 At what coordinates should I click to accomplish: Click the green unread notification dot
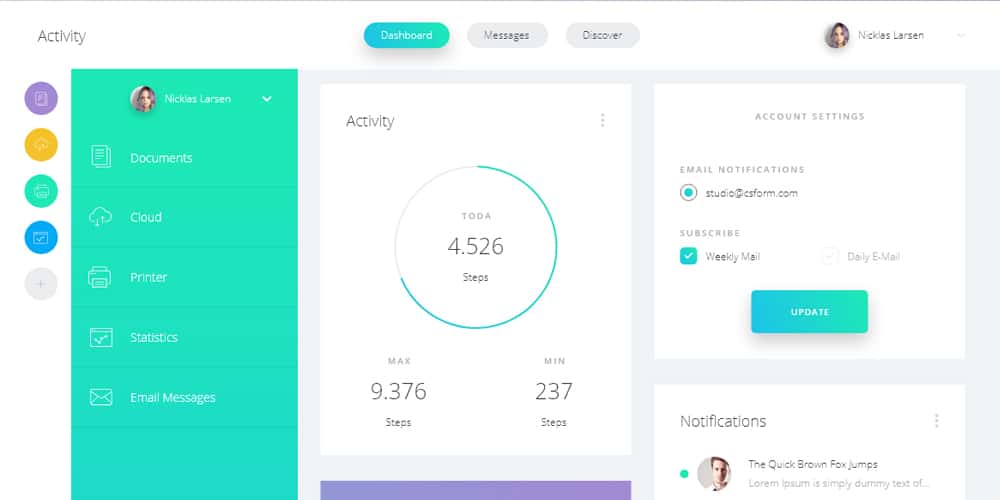684,474
